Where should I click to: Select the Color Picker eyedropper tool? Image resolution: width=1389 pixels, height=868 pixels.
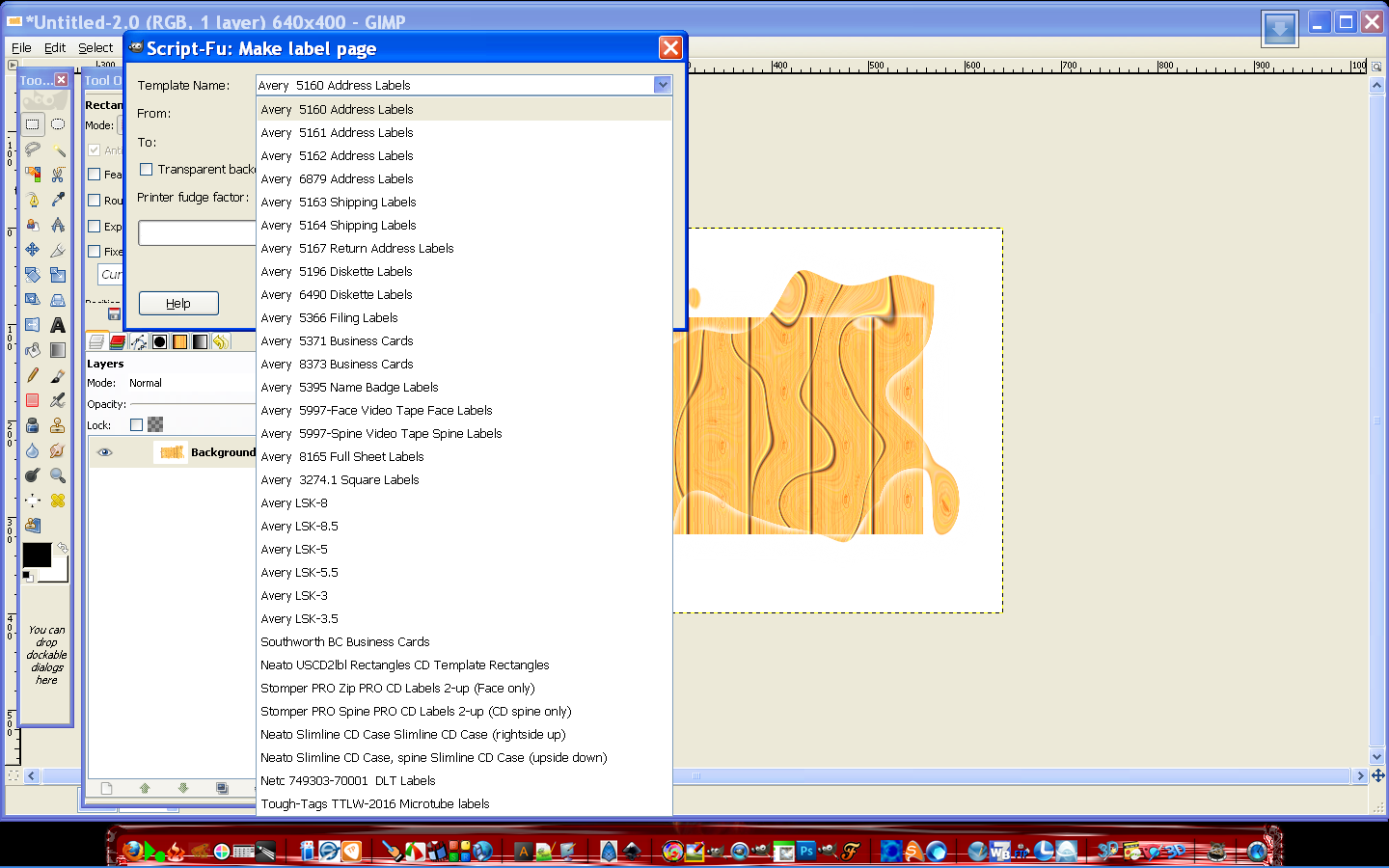[58, 200]
